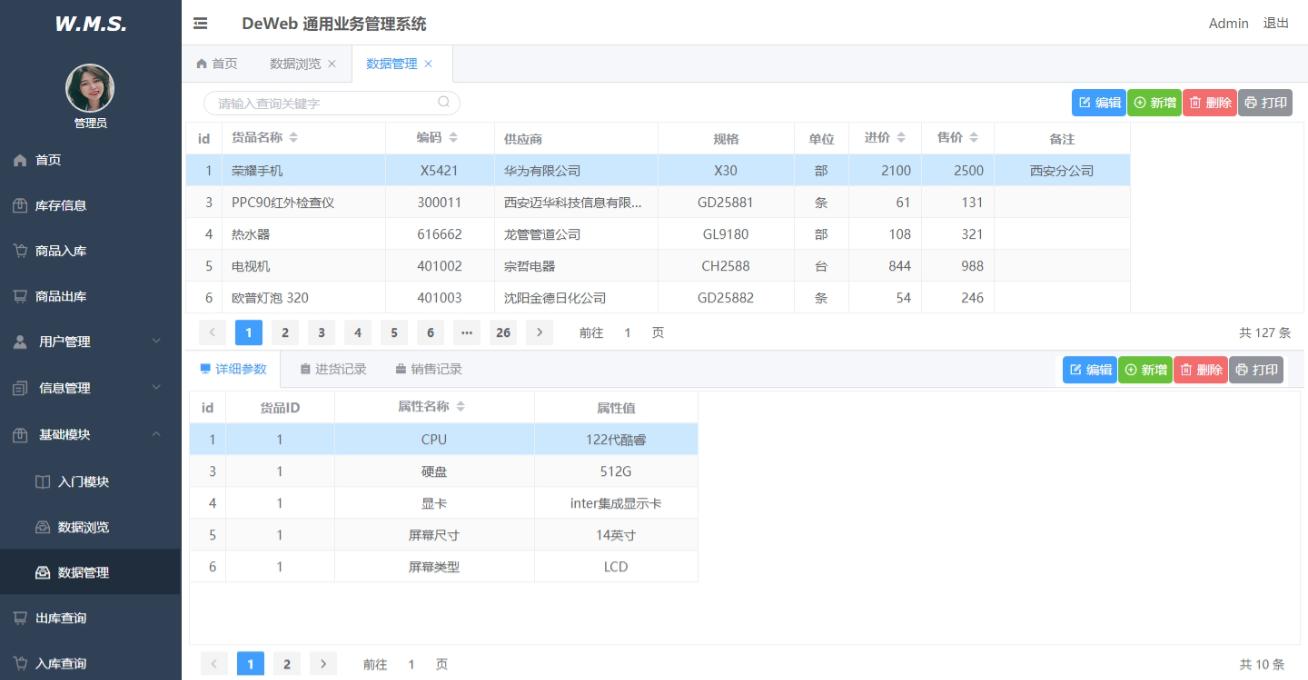The height and width of the screenshot is (680, 1308).
Task: Open the 销售记录 tab in the detail panel
Action: pyautogui.click(x=429, y=369)
